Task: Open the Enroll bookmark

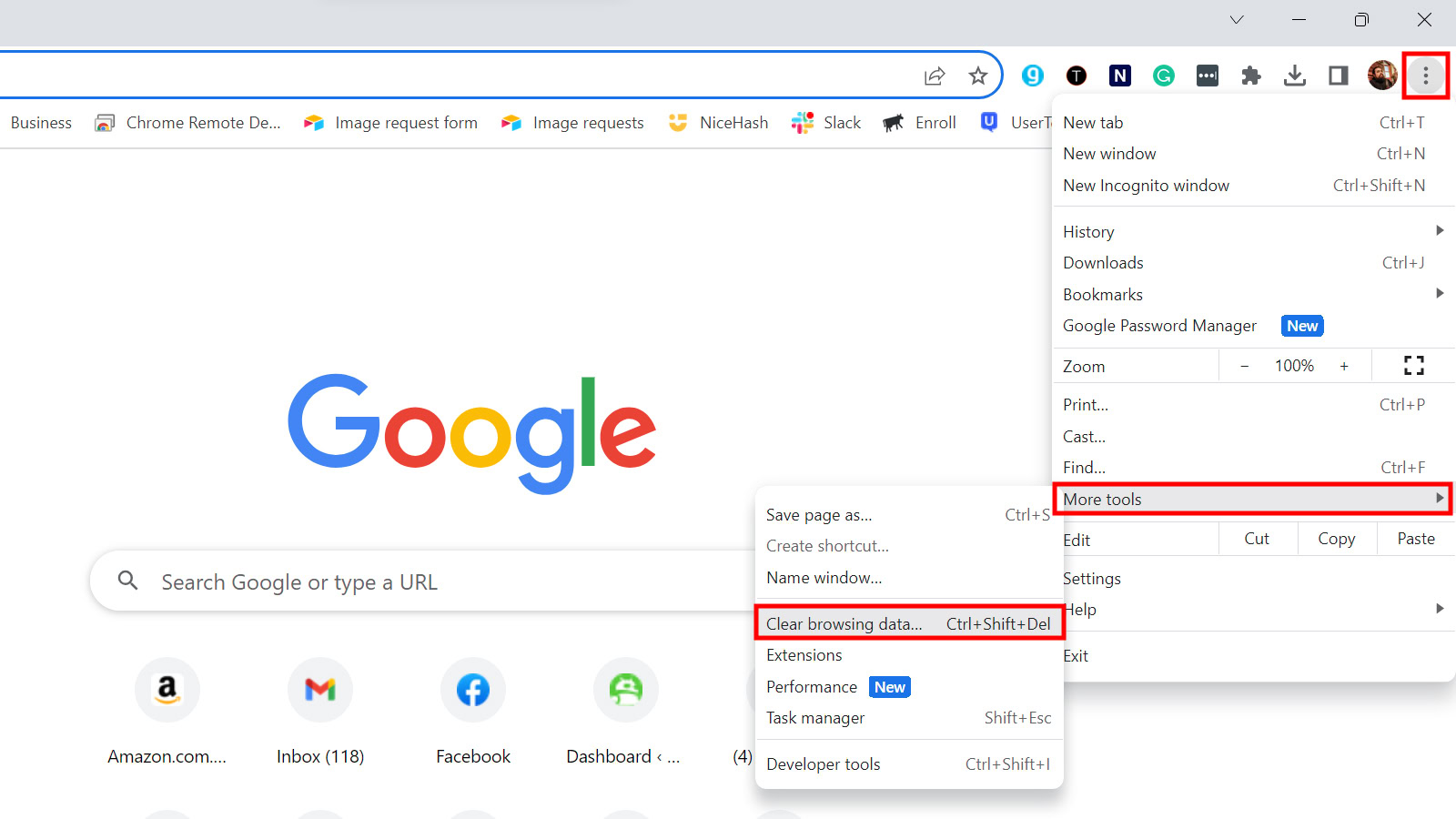Action: (919, 123)
